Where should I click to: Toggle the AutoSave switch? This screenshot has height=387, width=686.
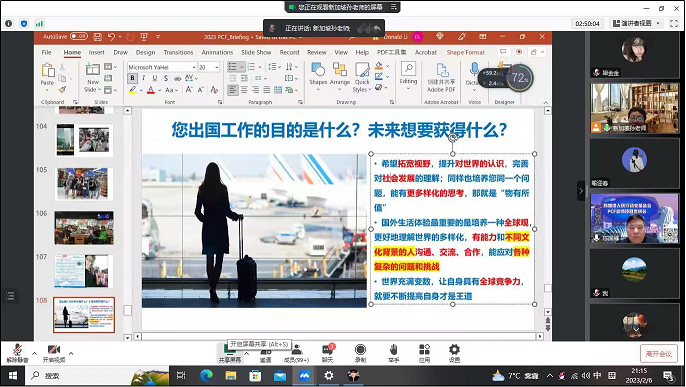click(79, 36)
